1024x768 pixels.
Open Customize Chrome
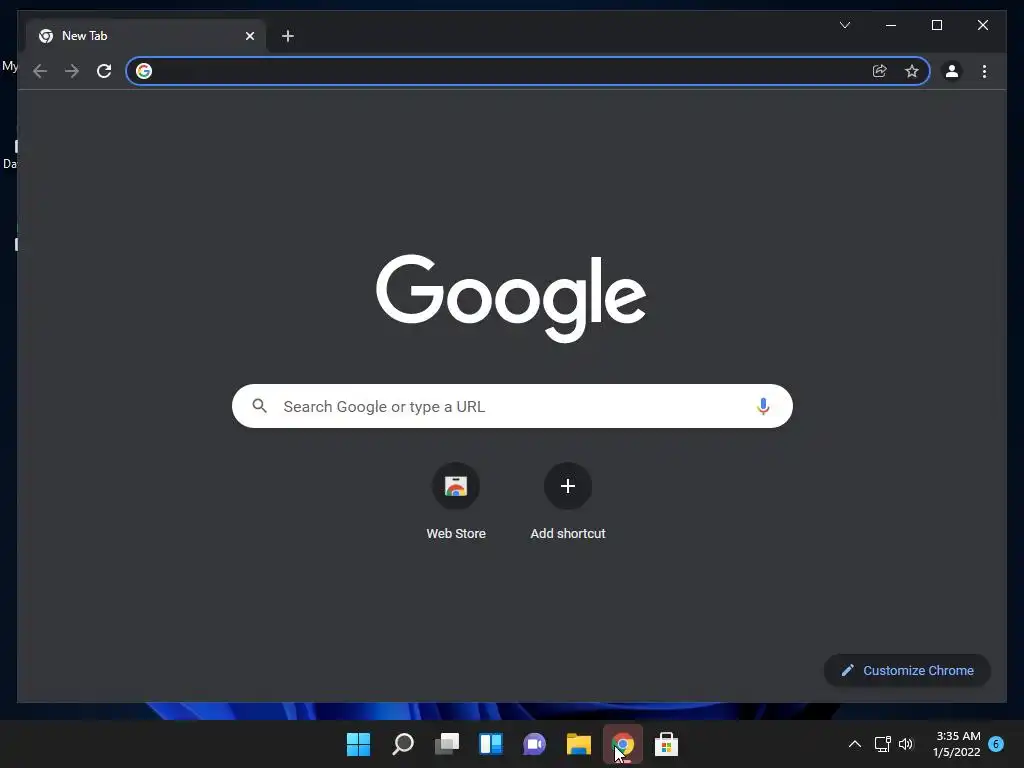907,671
